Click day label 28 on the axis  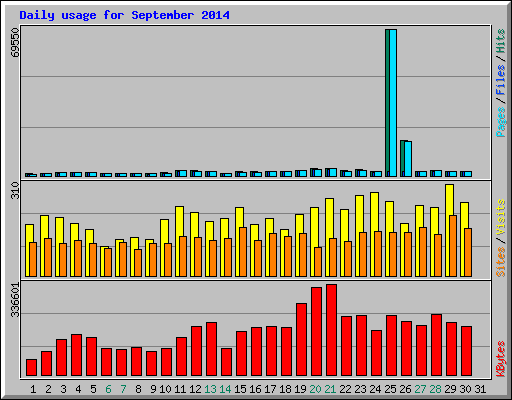[435, 389]
